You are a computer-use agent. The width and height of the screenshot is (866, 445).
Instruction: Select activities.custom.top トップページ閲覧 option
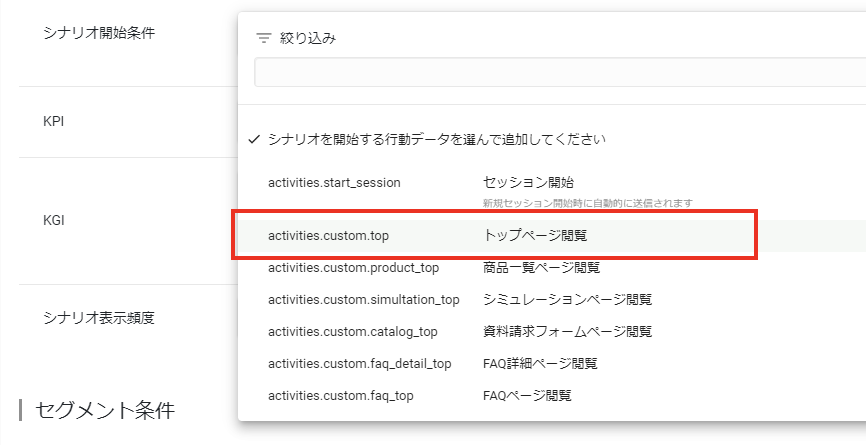pos(552,235)
